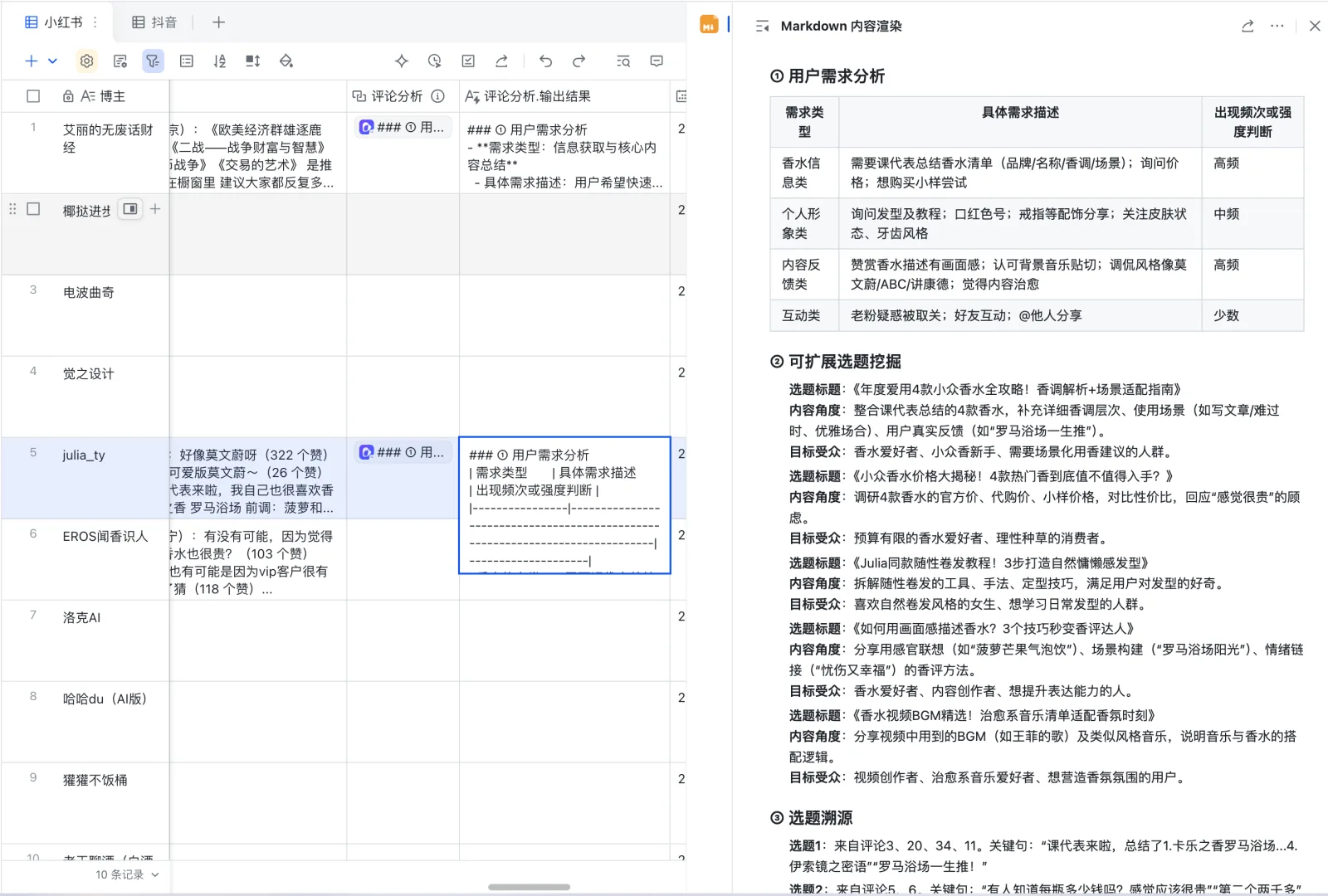Click plus icon in the 椰挞进步 row

(155, 209)
